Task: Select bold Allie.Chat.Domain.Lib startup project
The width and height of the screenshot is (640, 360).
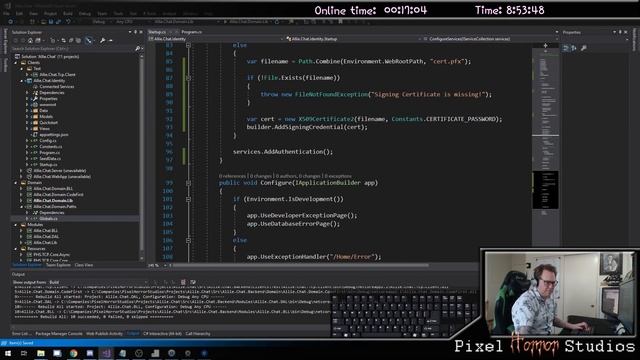Action: [x=53, y=201]
